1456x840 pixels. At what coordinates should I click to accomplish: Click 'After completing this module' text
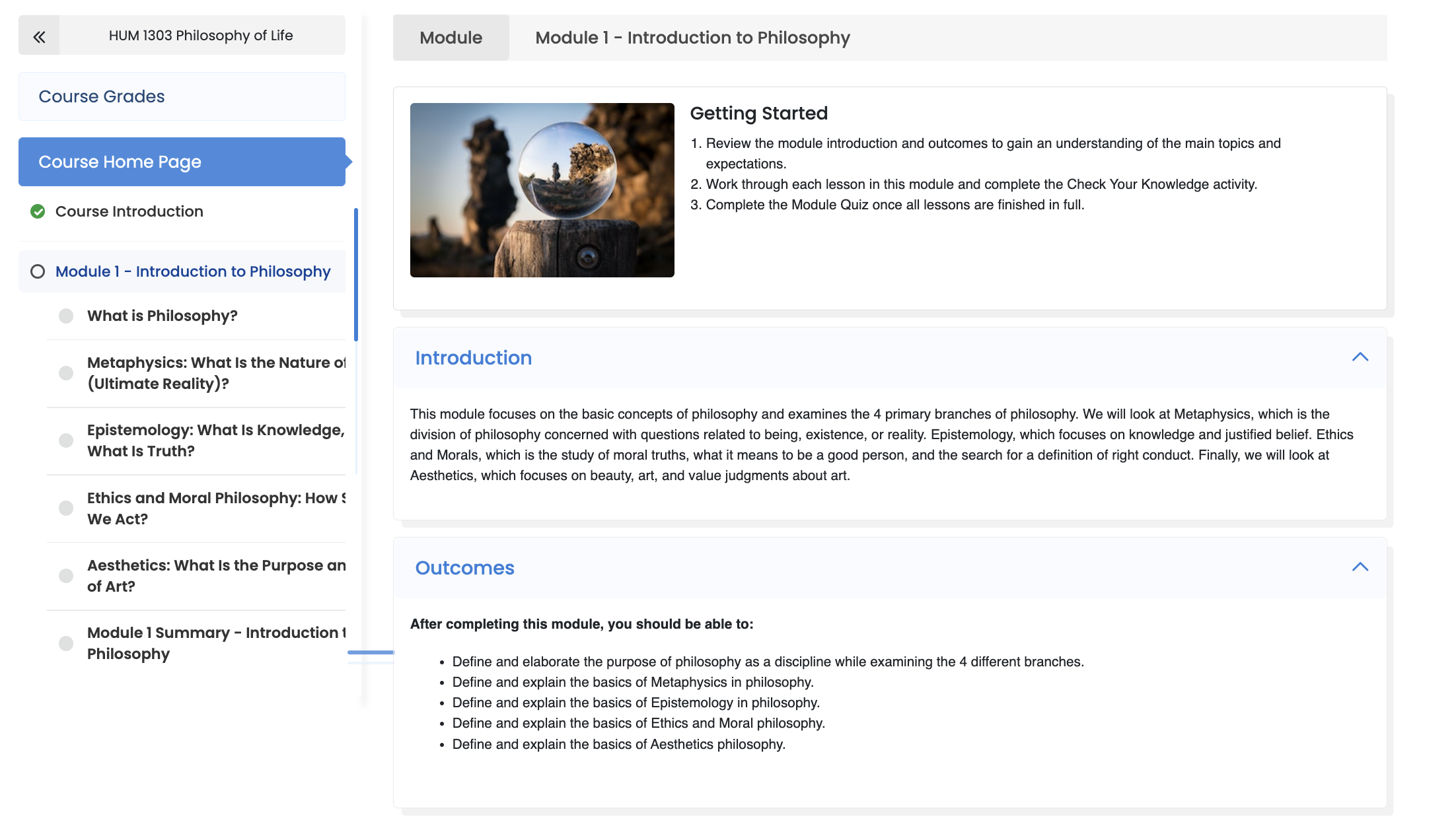582,624
